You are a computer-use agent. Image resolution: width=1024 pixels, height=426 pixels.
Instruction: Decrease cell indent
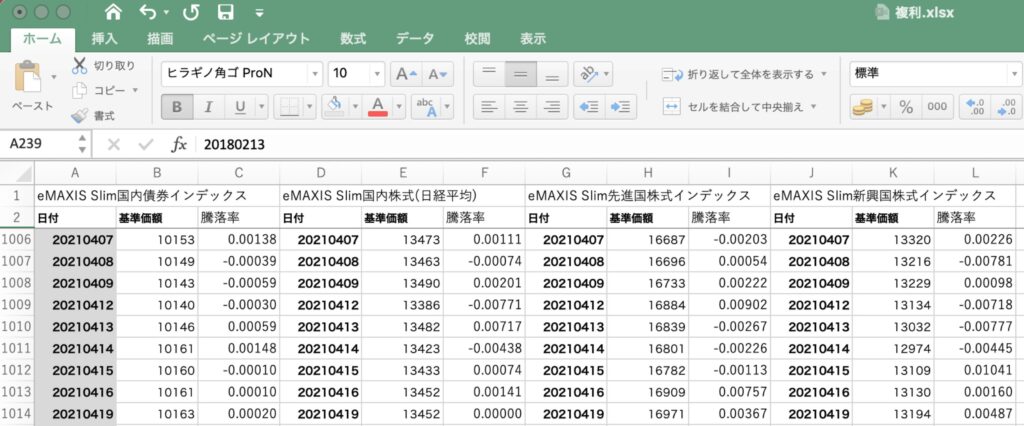coord(589,106)
